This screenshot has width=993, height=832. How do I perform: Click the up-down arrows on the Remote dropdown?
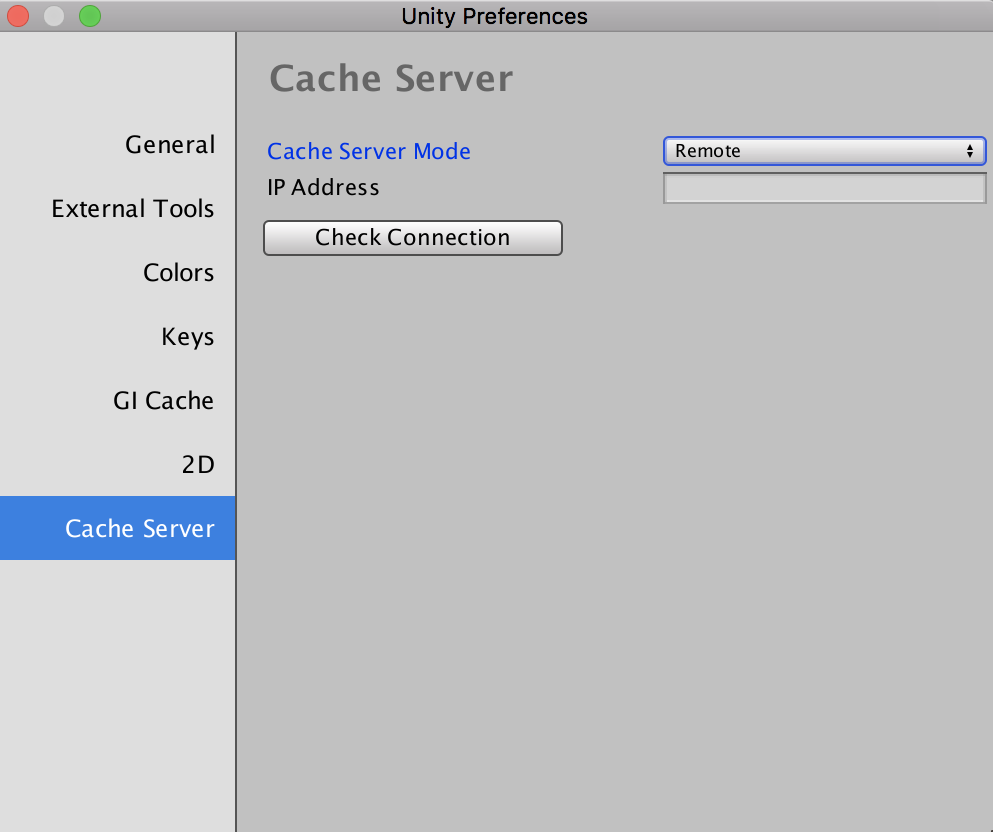[x=969, y=151]
